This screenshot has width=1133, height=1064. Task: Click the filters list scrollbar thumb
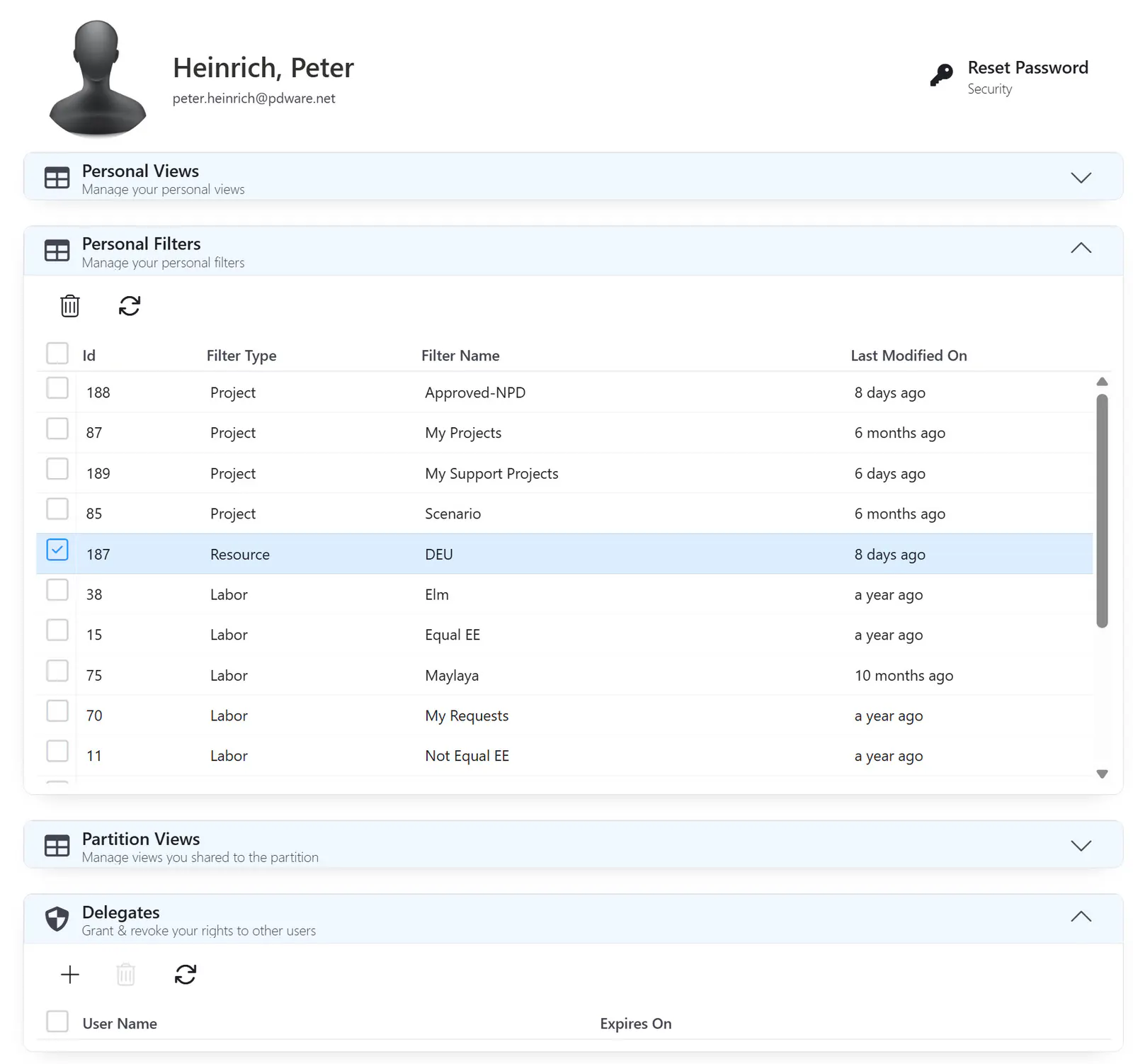[1102, 511]
